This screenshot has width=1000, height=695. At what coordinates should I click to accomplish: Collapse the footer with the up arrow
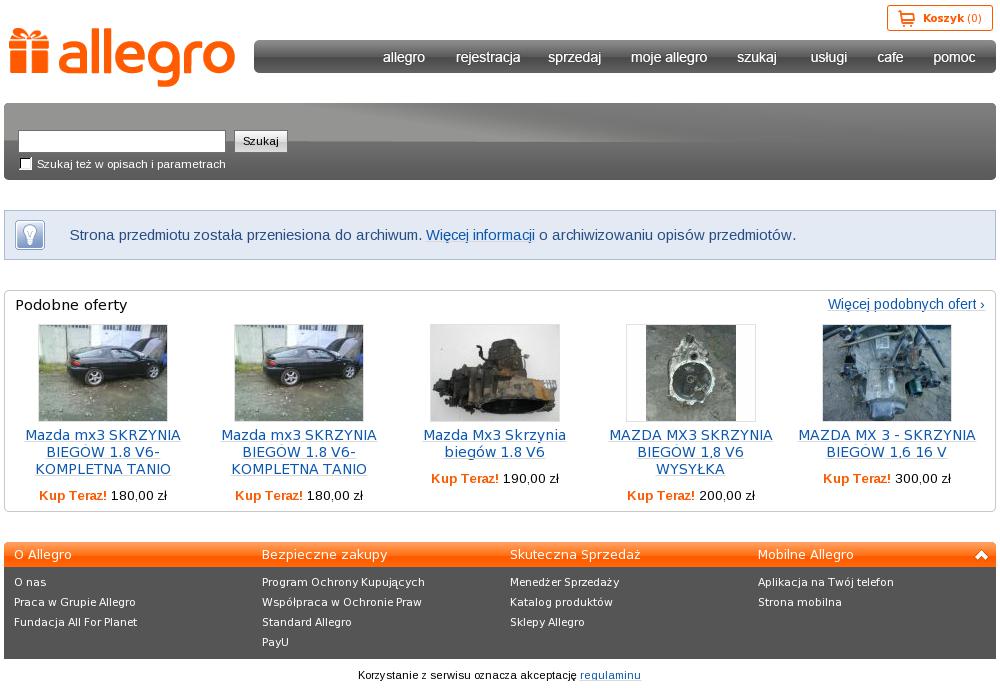point(981,555)
